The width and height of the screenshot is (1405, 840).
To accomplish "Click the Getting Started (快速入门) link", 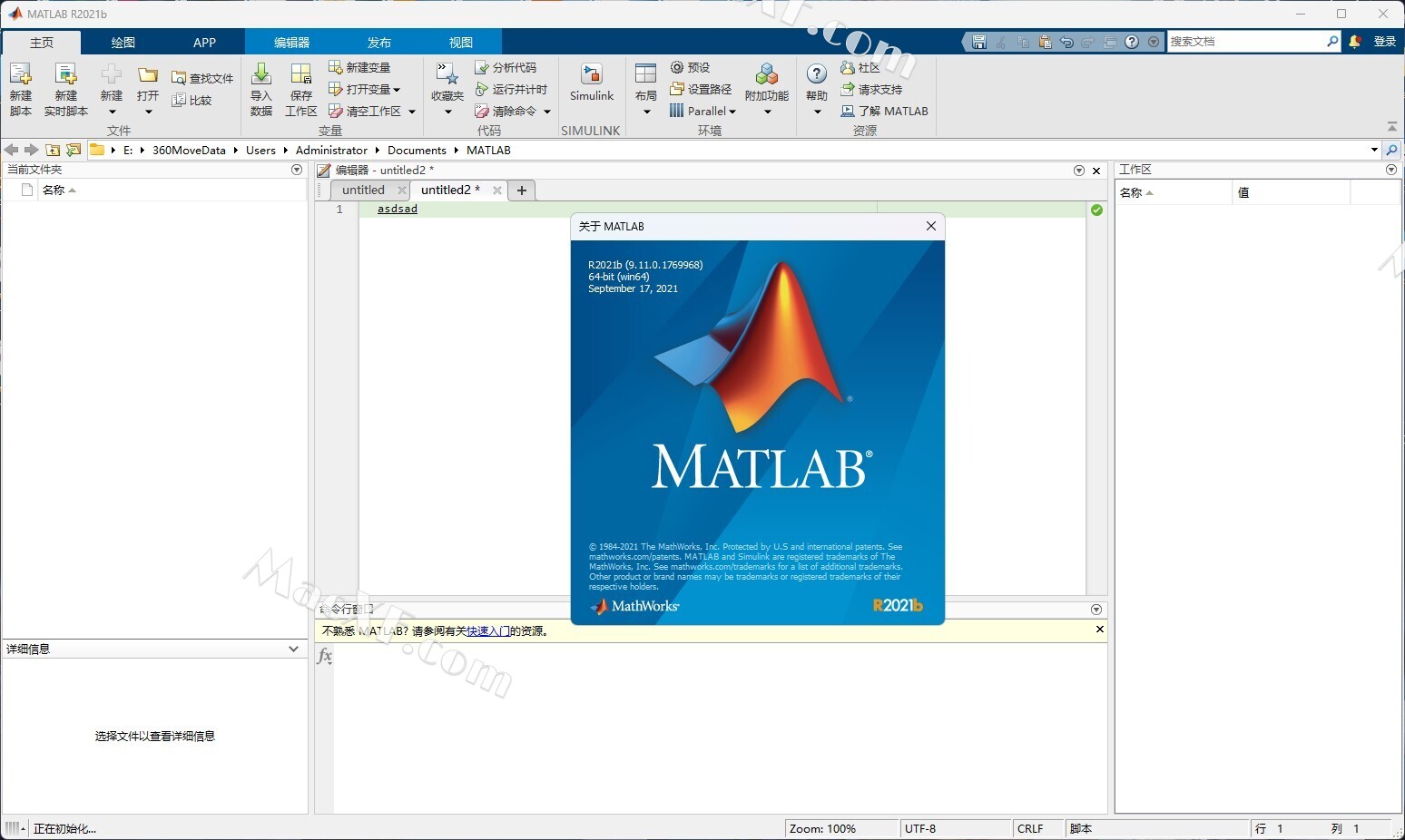I will (487, 631).
